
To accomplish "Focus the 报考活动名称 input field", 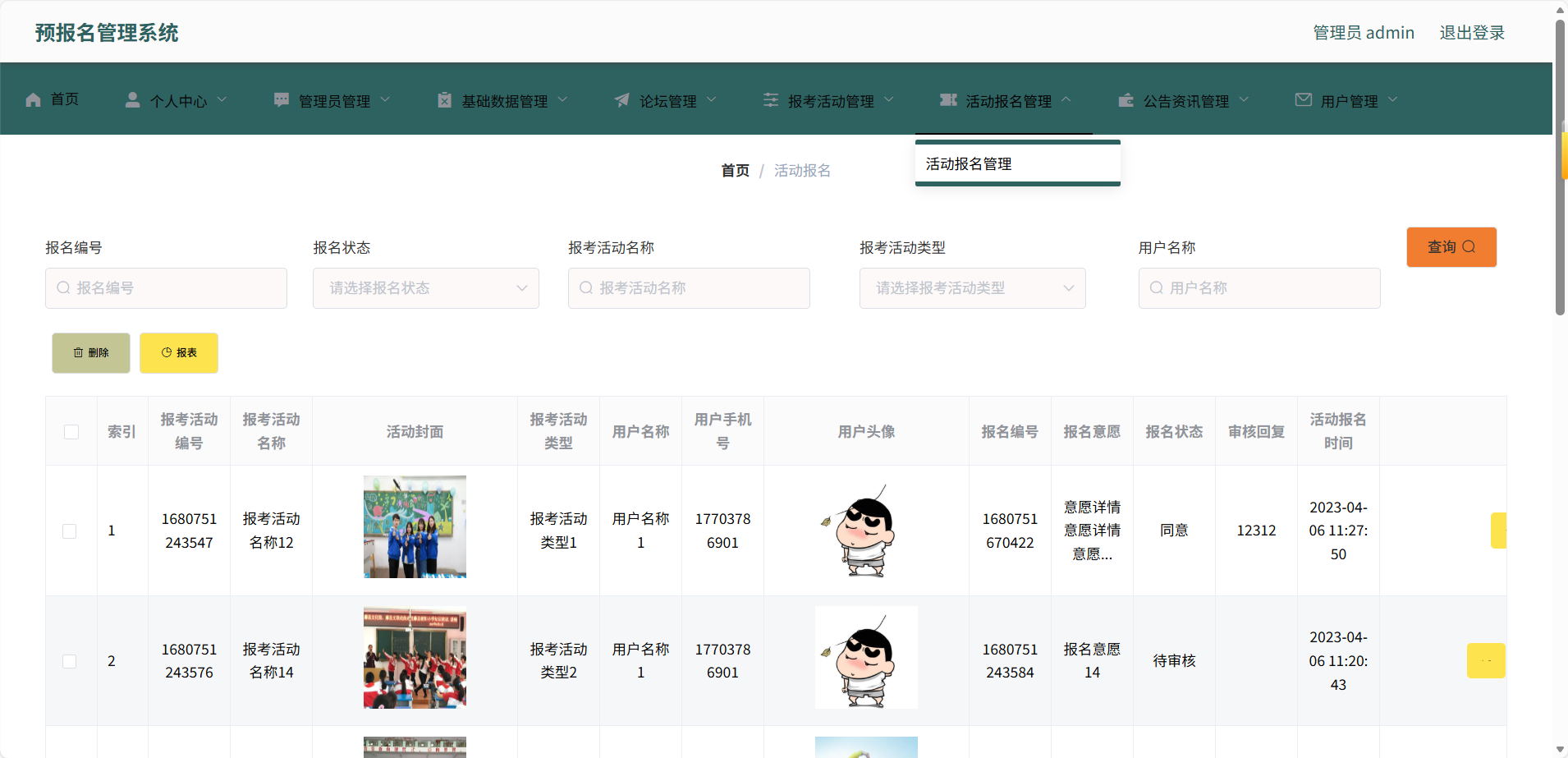I will (x=689, y=288).
